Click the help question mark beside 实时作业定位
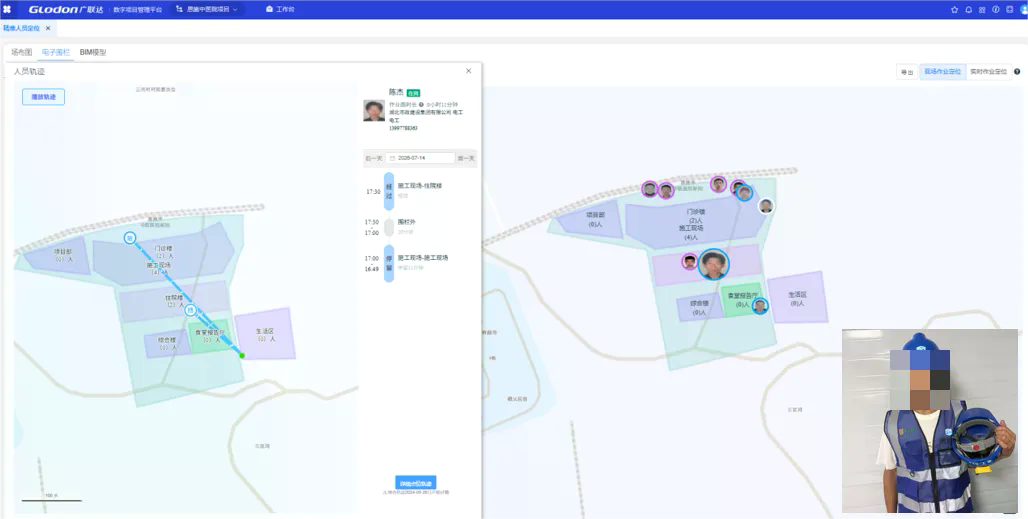This screenshot has width=1028, height=519. point(1017,72)
